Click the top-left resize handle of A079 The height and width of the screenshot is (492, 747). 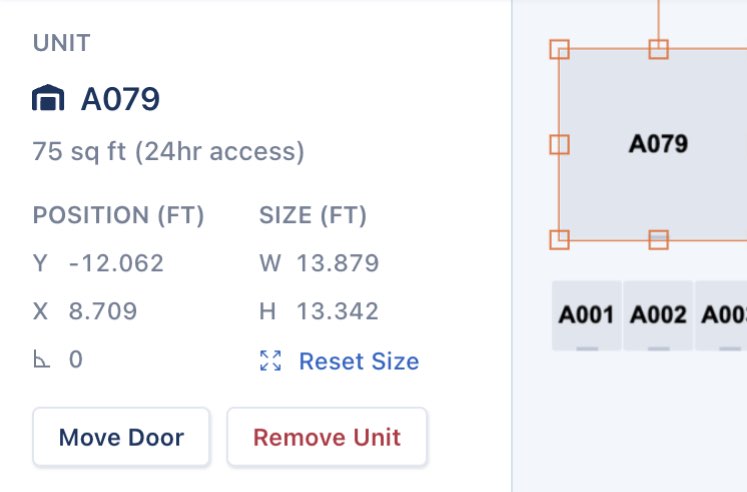pyautogui.click(x=559, y=48)
